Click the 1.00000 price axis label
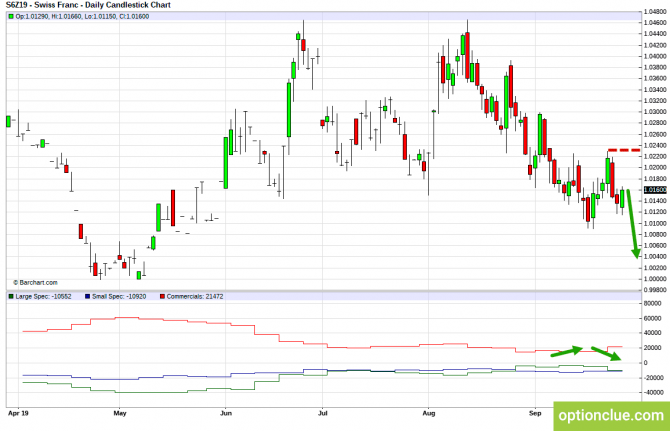Viewport: 670px width, 431px height. coord(655,279)
